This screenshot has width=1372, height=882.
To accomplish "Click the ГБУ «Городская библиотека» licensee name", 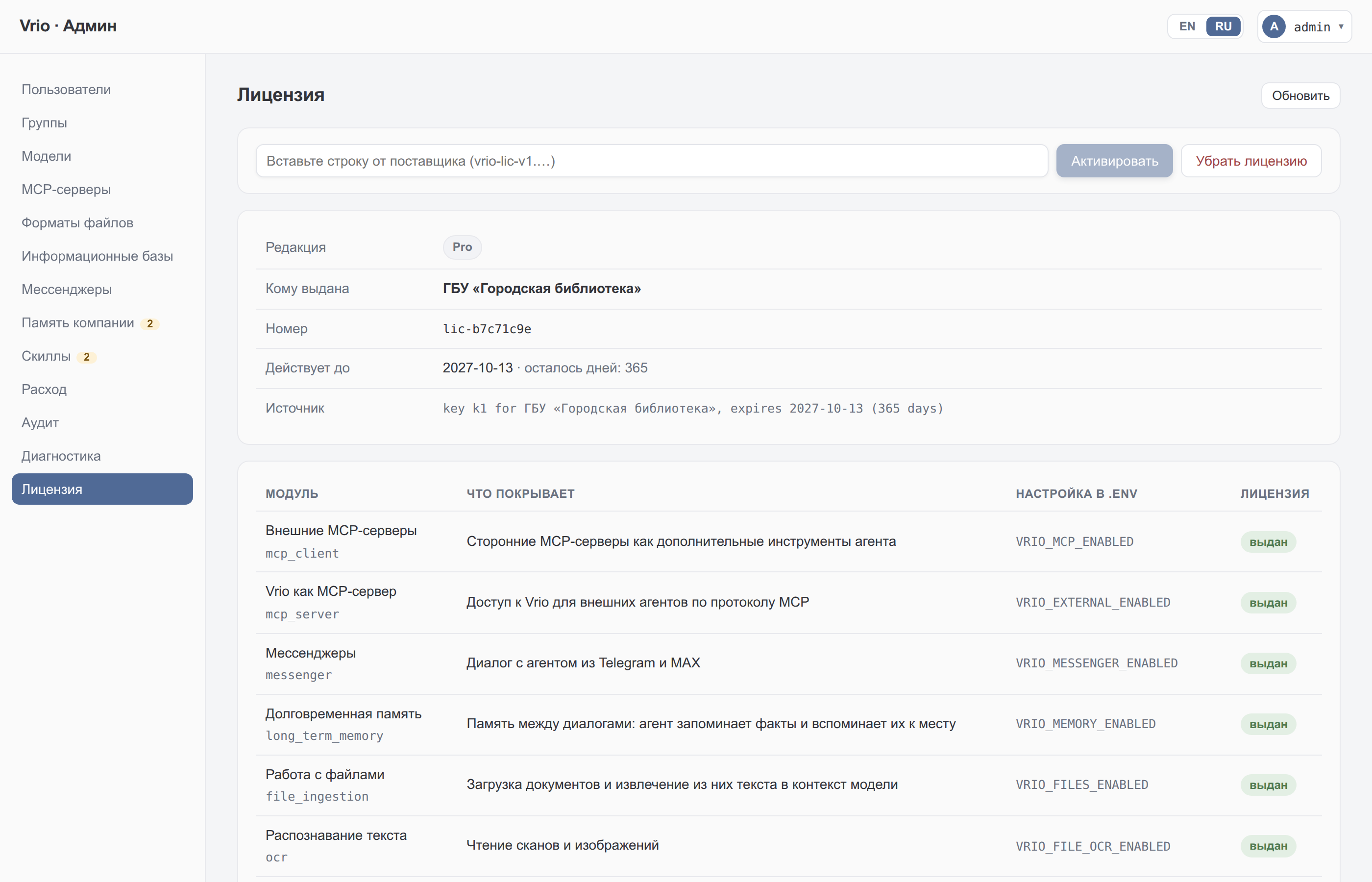I will click(x=542, y=288).
